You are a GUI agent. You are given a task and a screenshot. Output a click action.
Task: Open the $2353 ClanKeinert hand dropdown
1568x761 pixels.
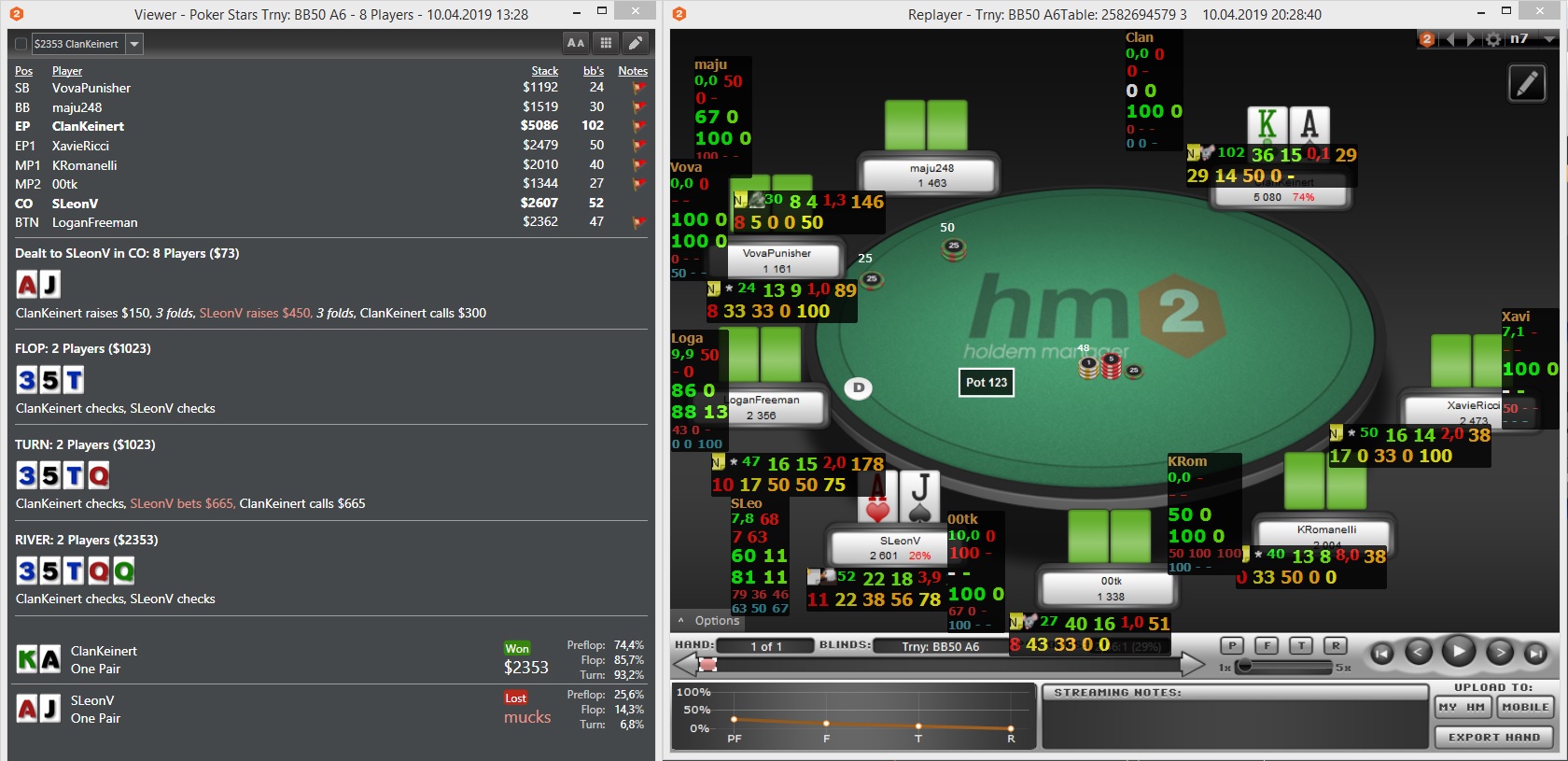point(134,44)
